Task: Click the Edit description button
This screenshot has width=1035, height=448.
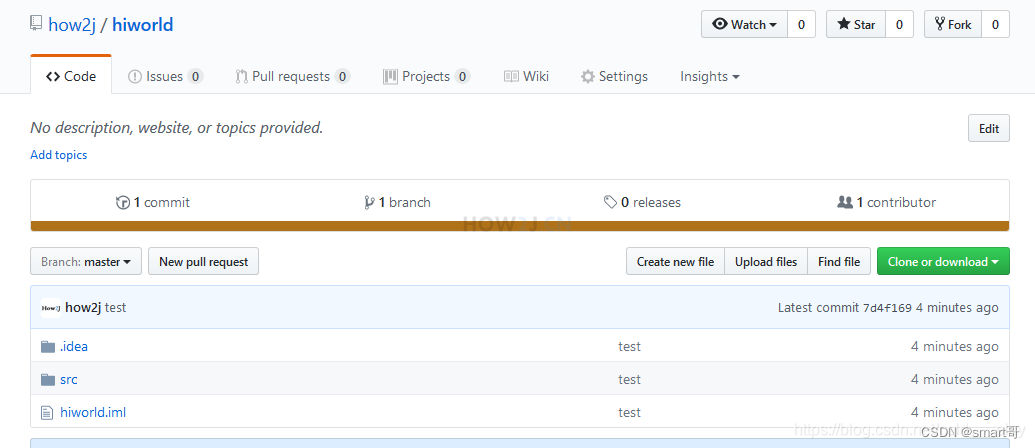Action: pos(989,129)
